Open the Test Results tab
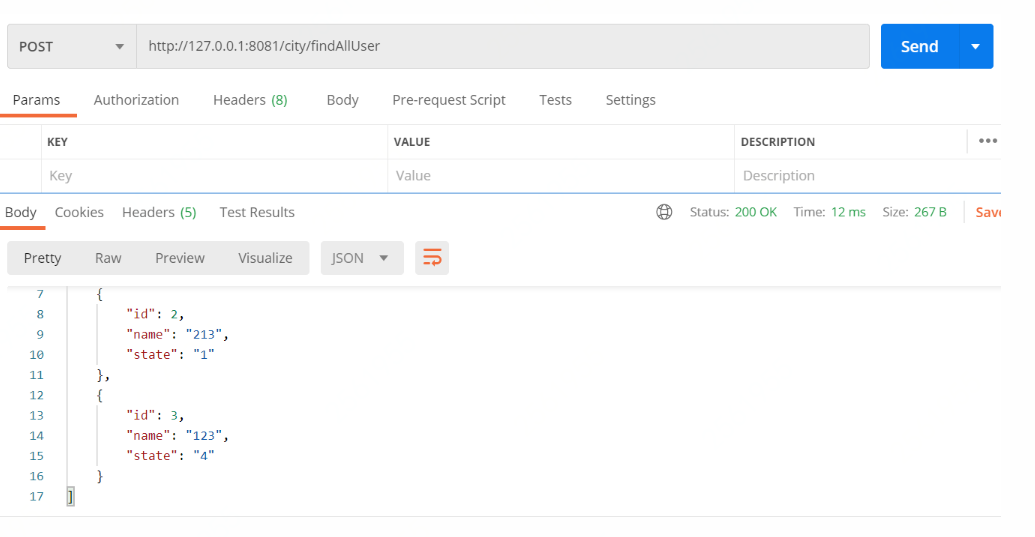 coord(257,212)
